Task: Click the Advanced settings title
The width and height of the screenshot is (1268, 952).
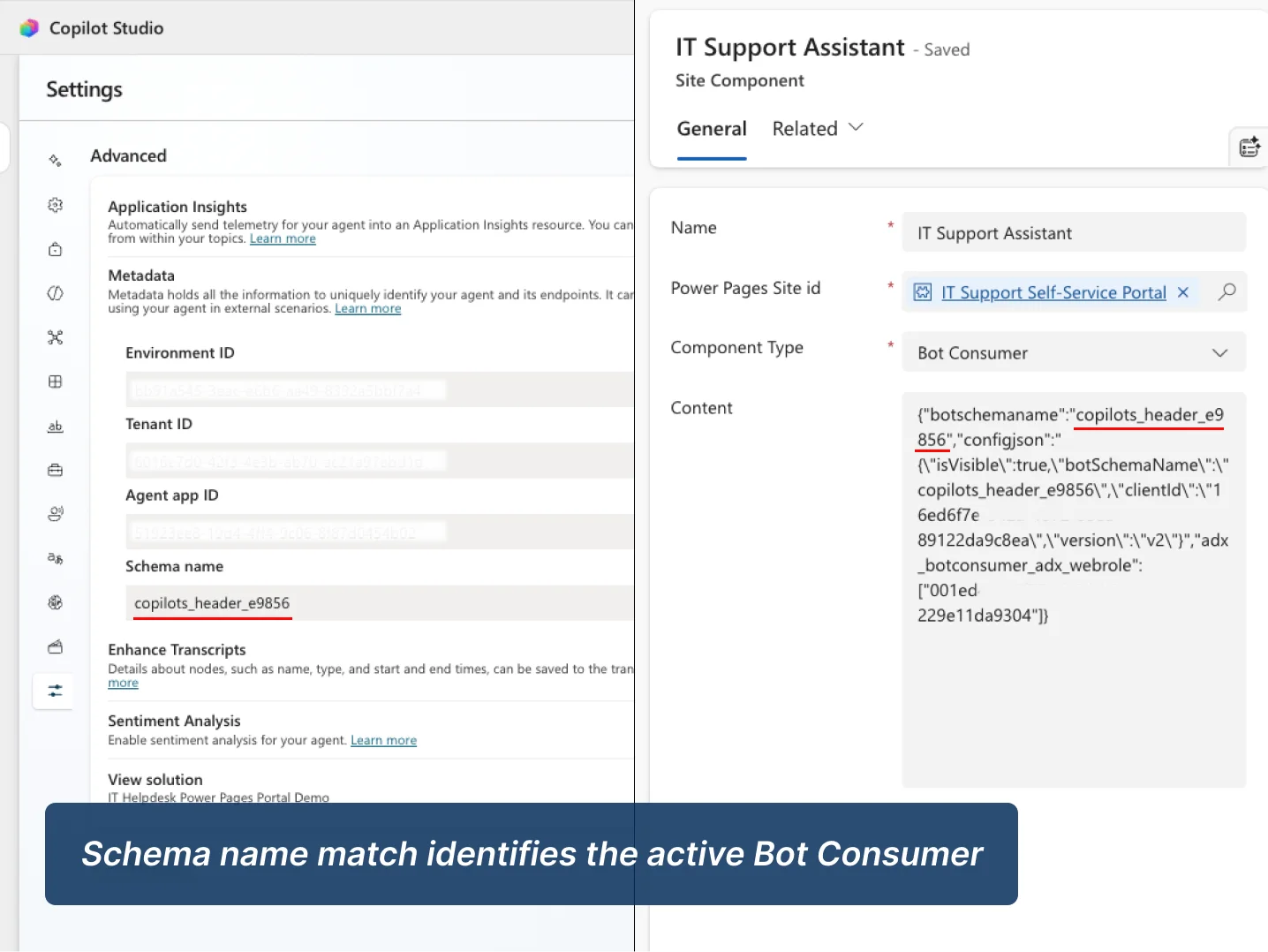Action: pos(128,155)
